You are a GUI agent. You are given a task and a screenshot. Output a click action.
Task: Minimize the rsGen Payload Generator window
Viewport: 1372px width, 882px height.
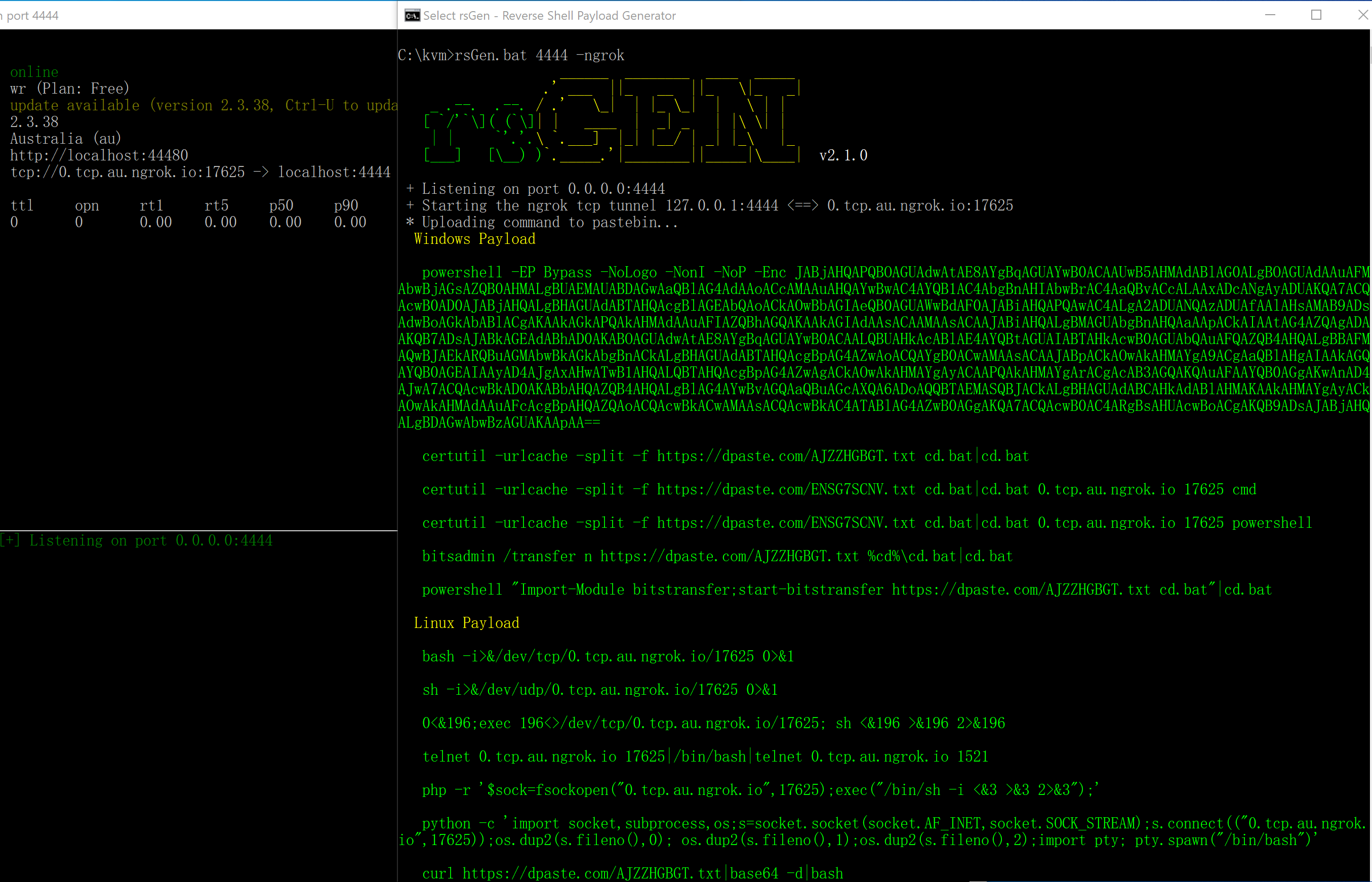pos(1270,16)
